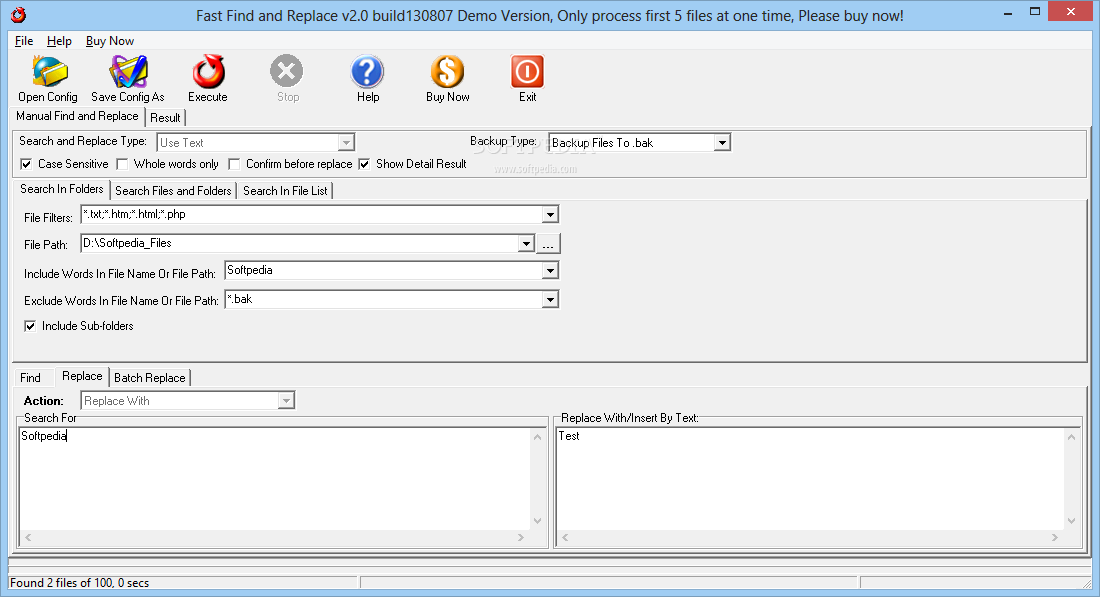Switch to Search Files and Folders tab

(173, 191)
